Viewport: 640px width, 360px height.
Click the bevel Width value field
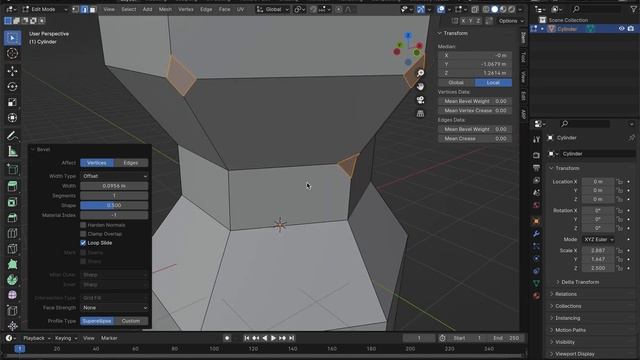(114, 186)
